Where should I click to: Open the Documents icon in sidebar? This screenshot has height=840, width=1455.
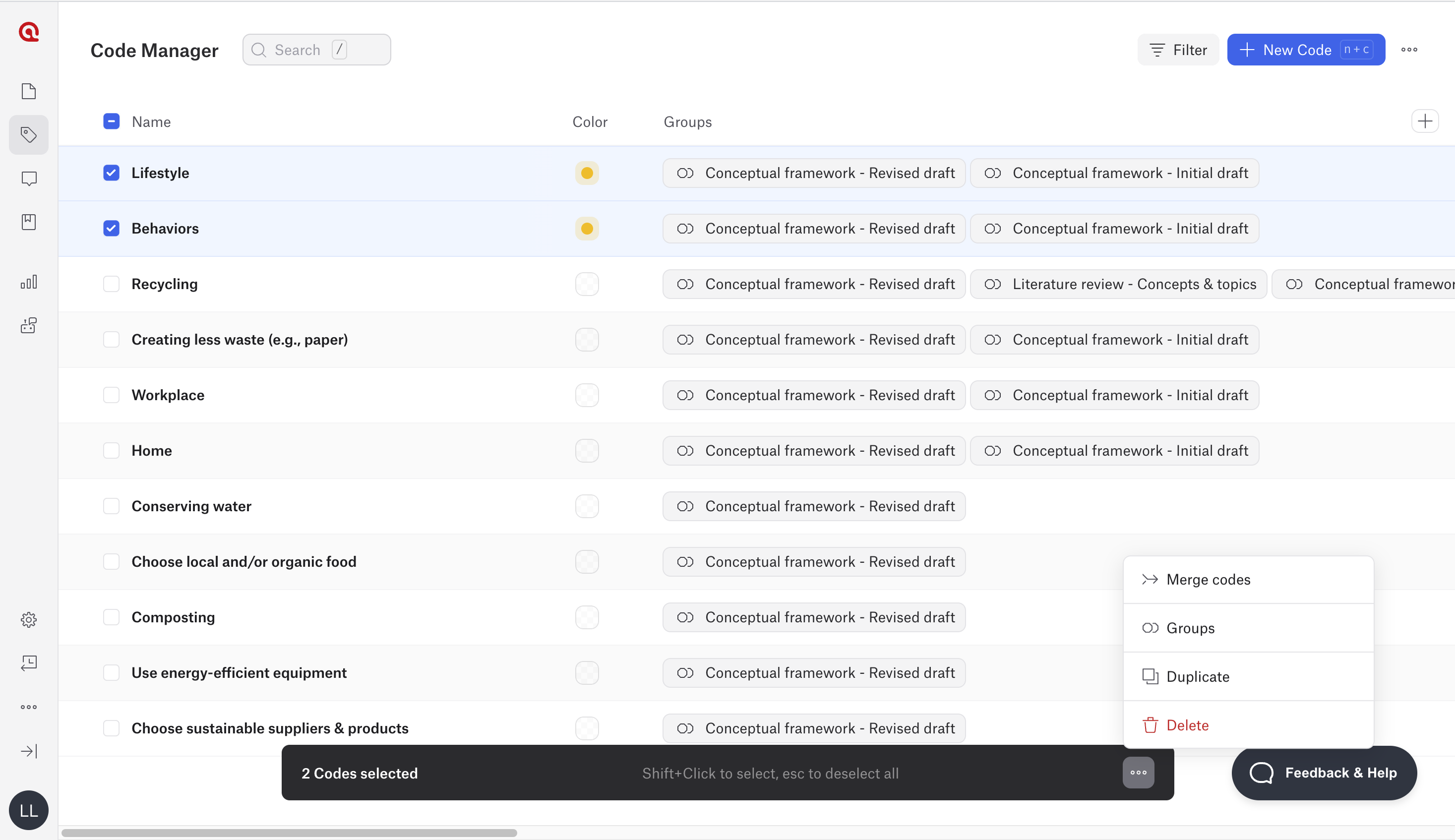point(28,91)
